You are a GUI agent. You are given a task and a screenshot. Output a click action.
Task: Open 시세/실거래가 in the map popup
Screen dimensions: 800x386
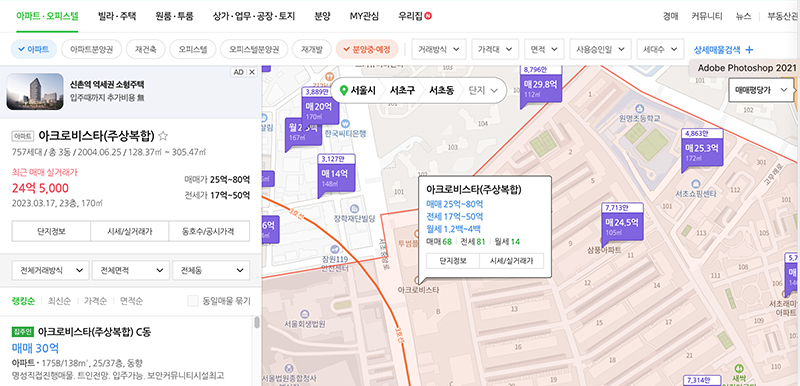tap(512, 261)
